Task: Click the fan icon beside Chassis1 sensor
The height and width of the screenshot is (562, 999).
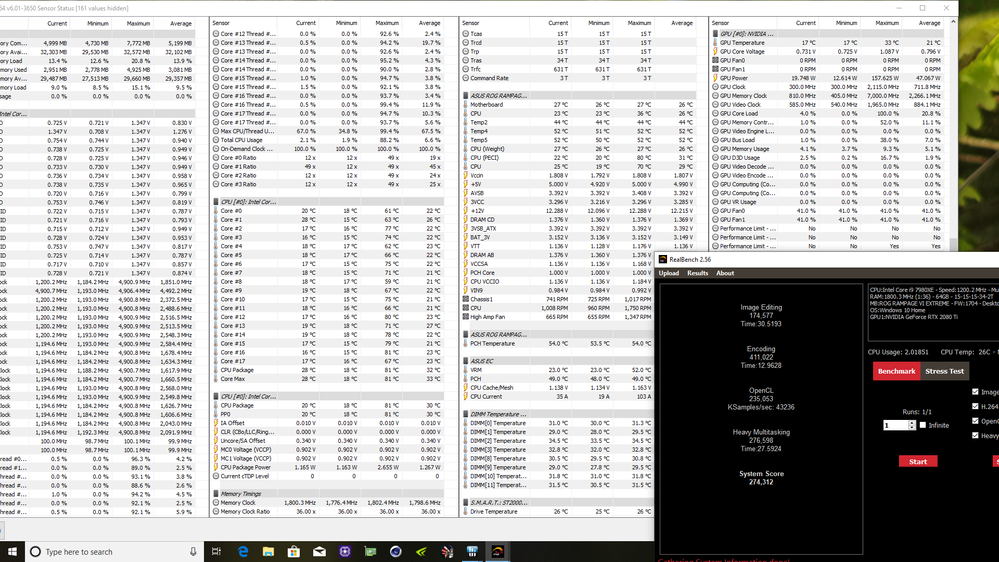Action: (466, 299)
